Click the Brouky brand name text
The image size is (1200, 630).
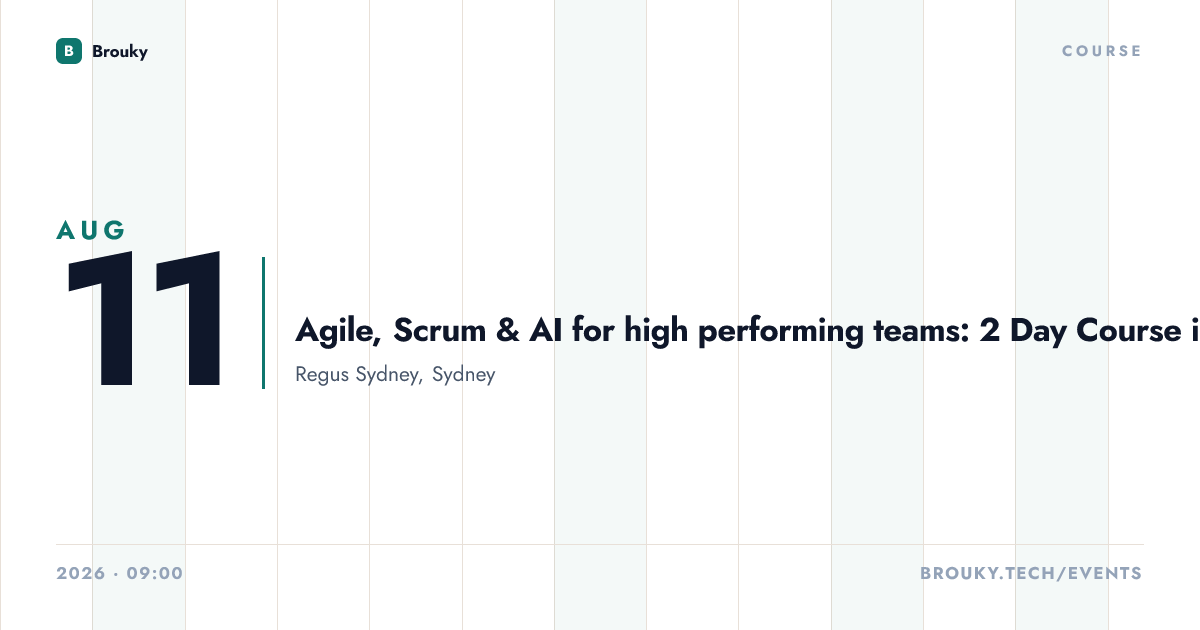[120, 51]
